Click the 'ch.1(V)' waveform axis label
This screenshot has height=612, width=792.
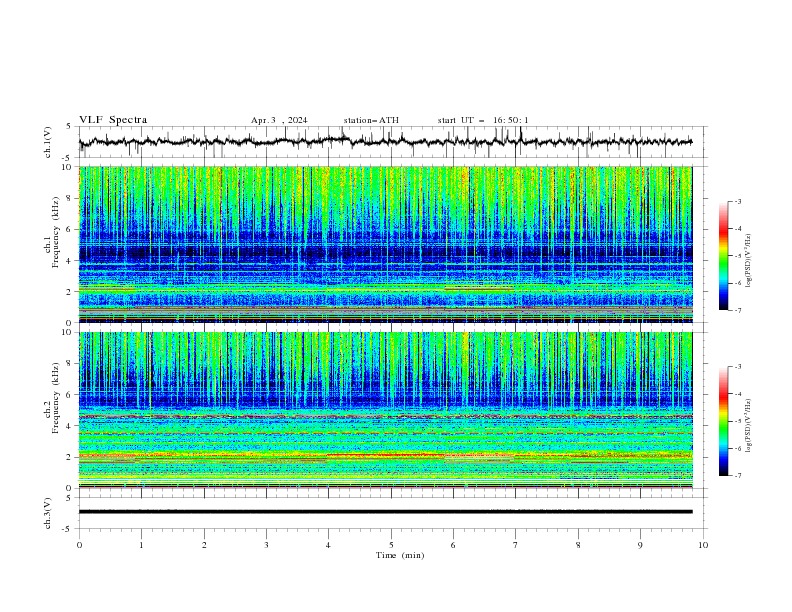[48, 142]
